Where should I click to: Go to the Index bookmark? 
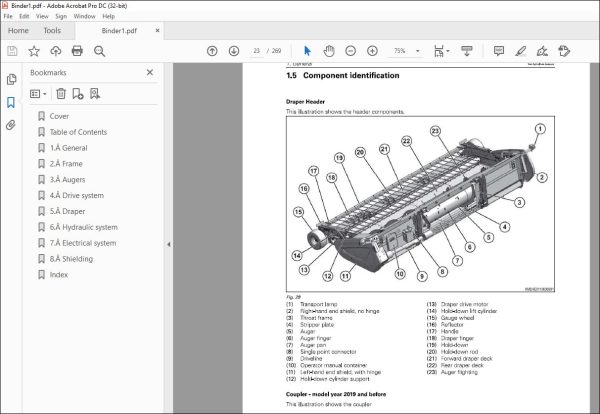(x=59, y=275)
